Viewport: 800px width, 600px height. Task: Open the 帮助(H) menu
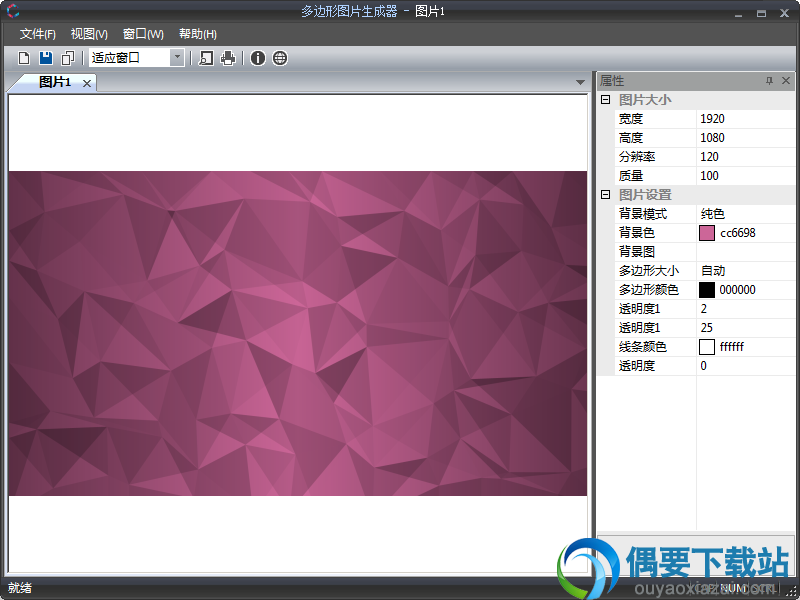coord(198,34)
